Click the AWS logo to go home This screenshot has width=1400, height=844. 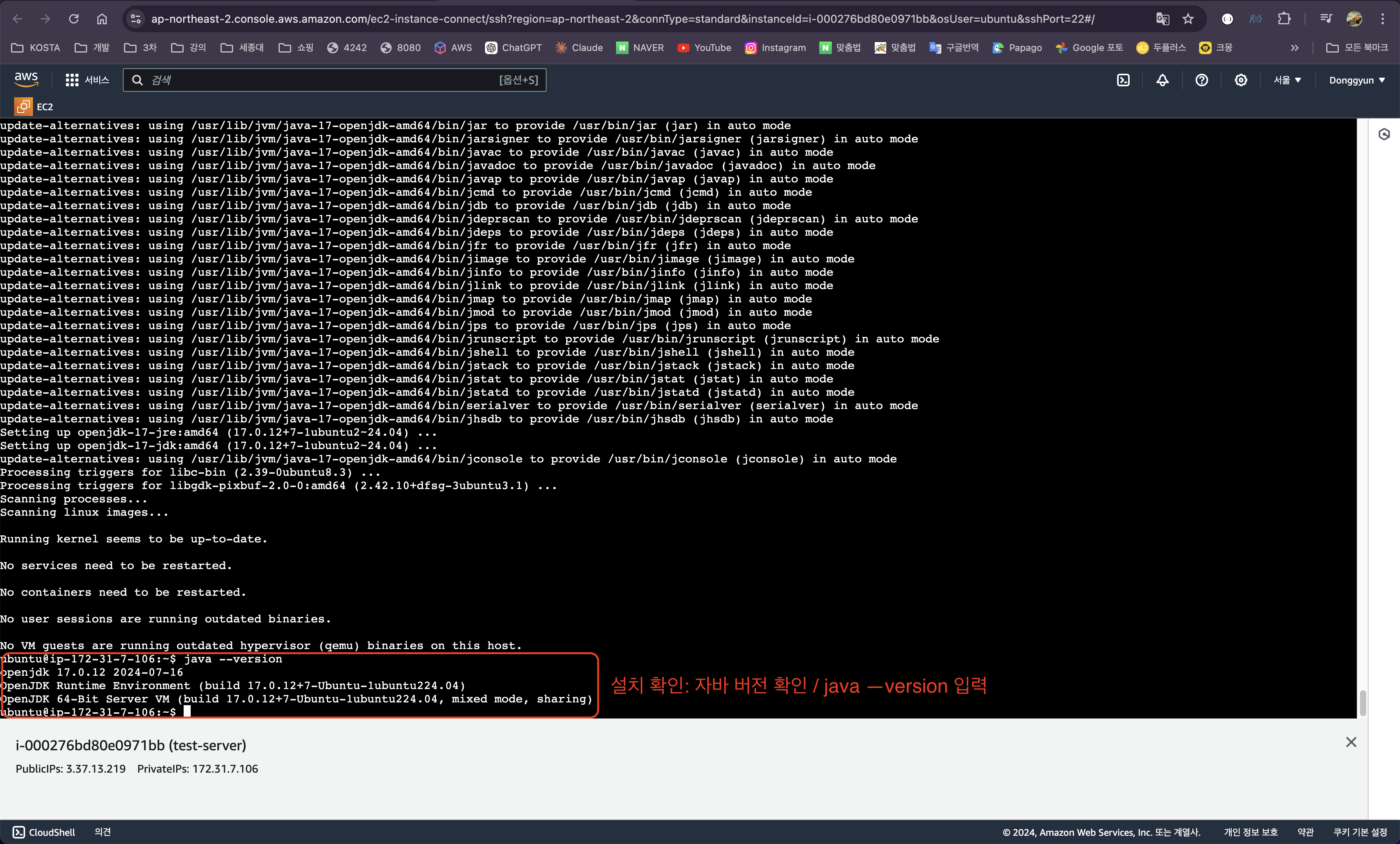click(26, 80)
